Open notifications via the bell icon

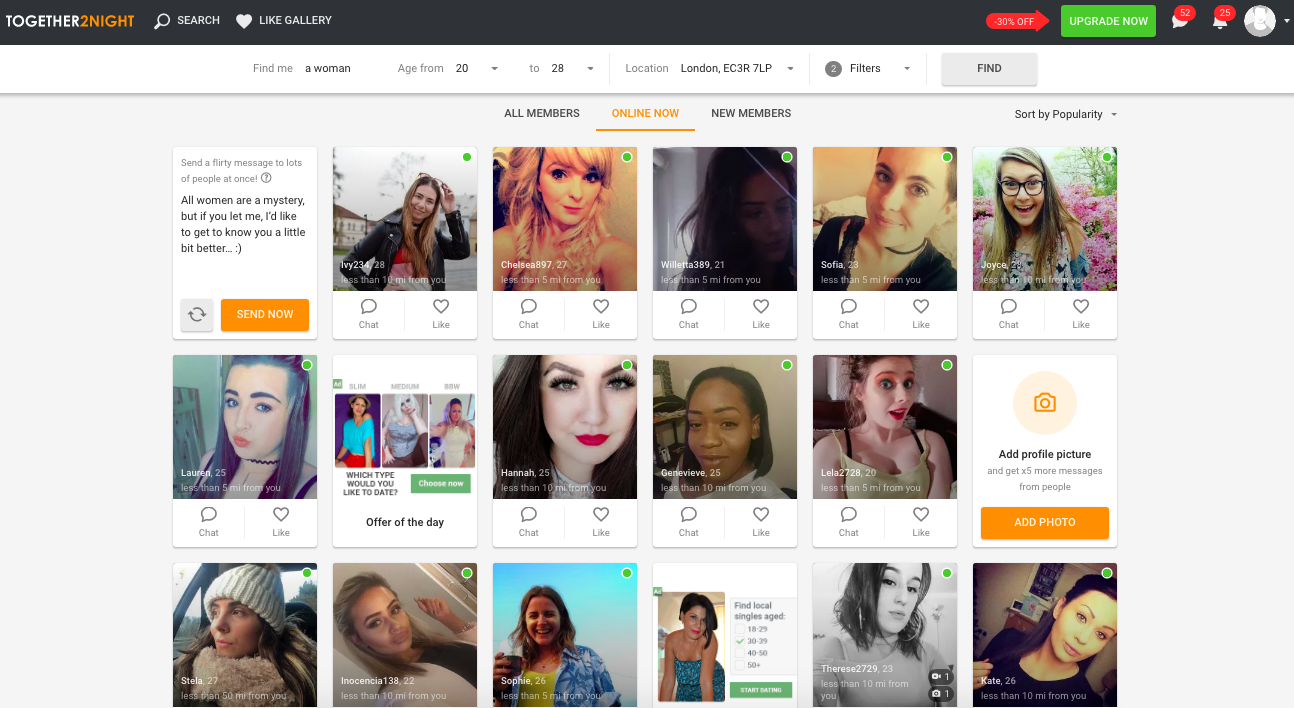pyautogui.click(x=1221, y=20)
